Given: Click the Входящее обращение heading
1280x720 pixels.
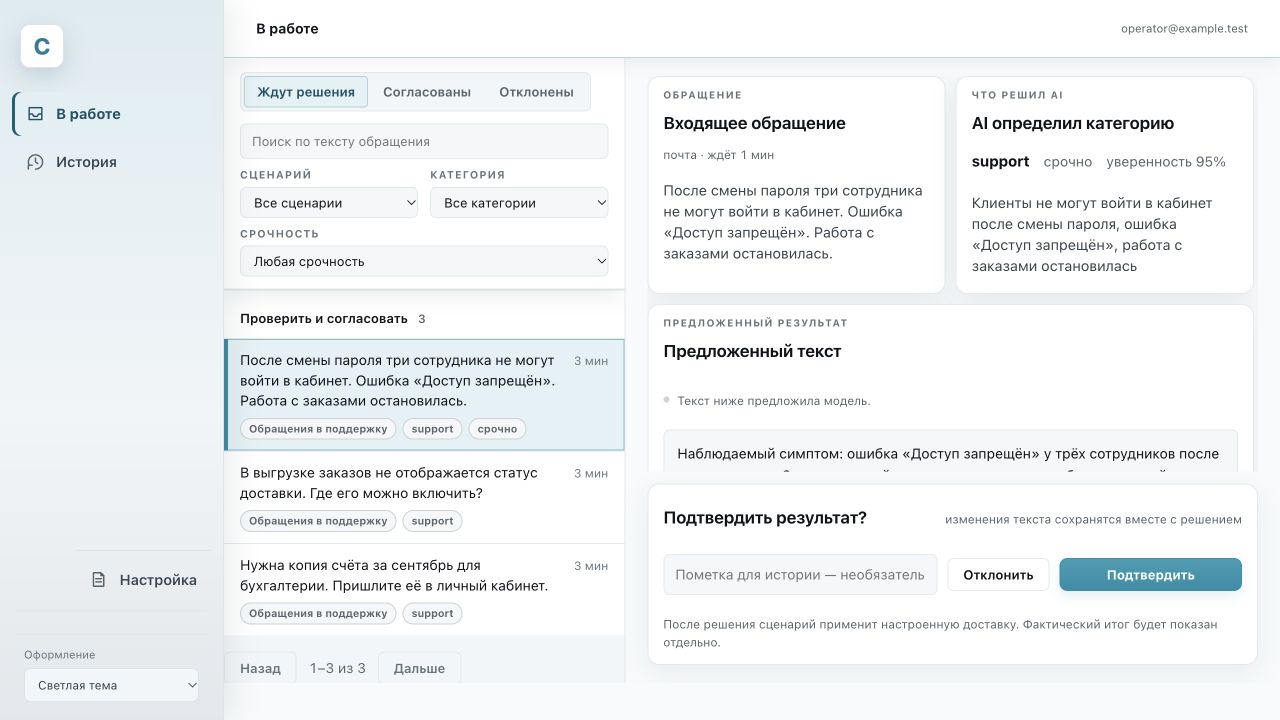Looking at the screenshot, I should (755, 124).
